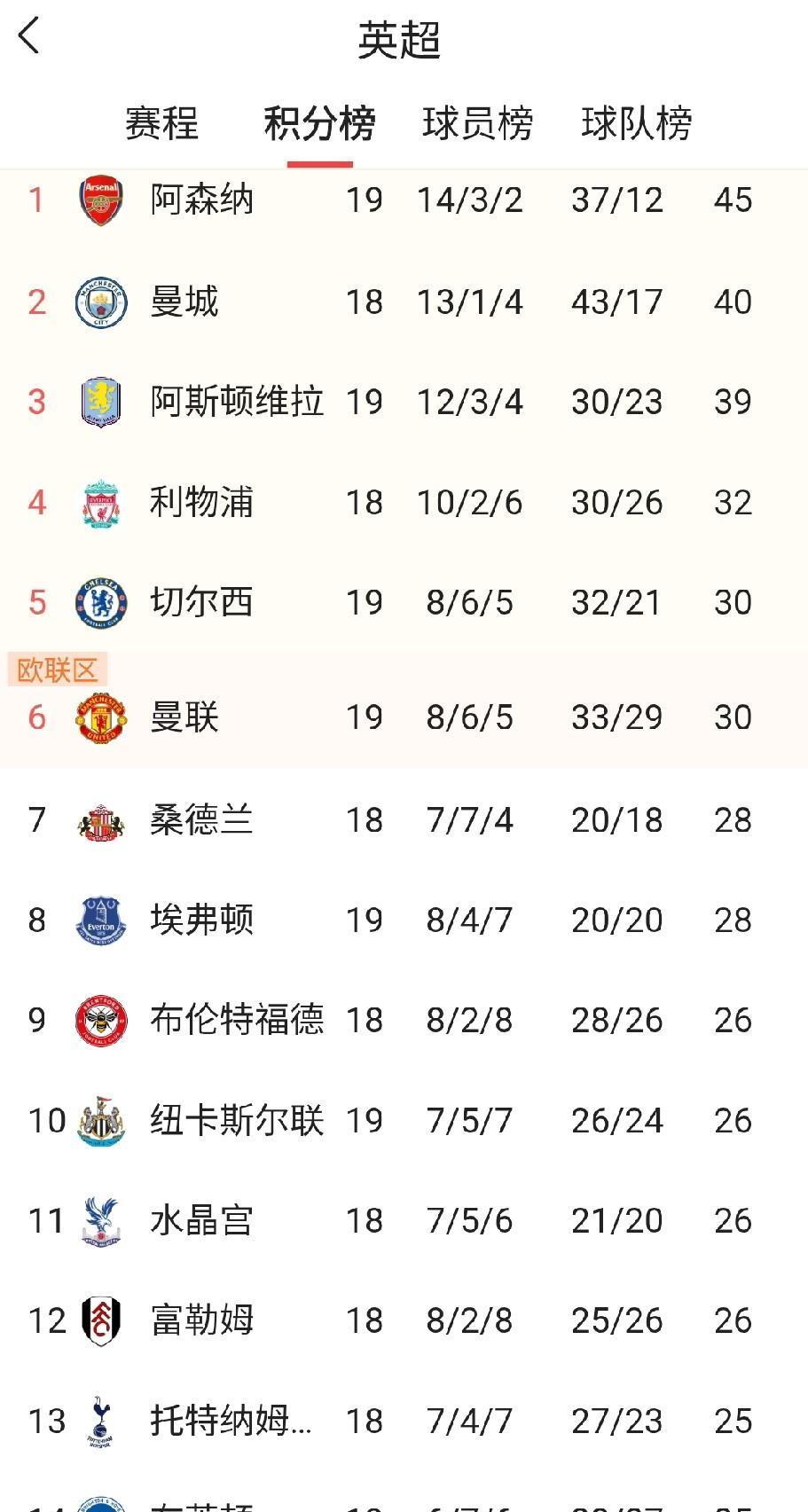Open the 球员榜 tab
The height and width of the screenshot is (1512, 808).
(x=477, y=123)
